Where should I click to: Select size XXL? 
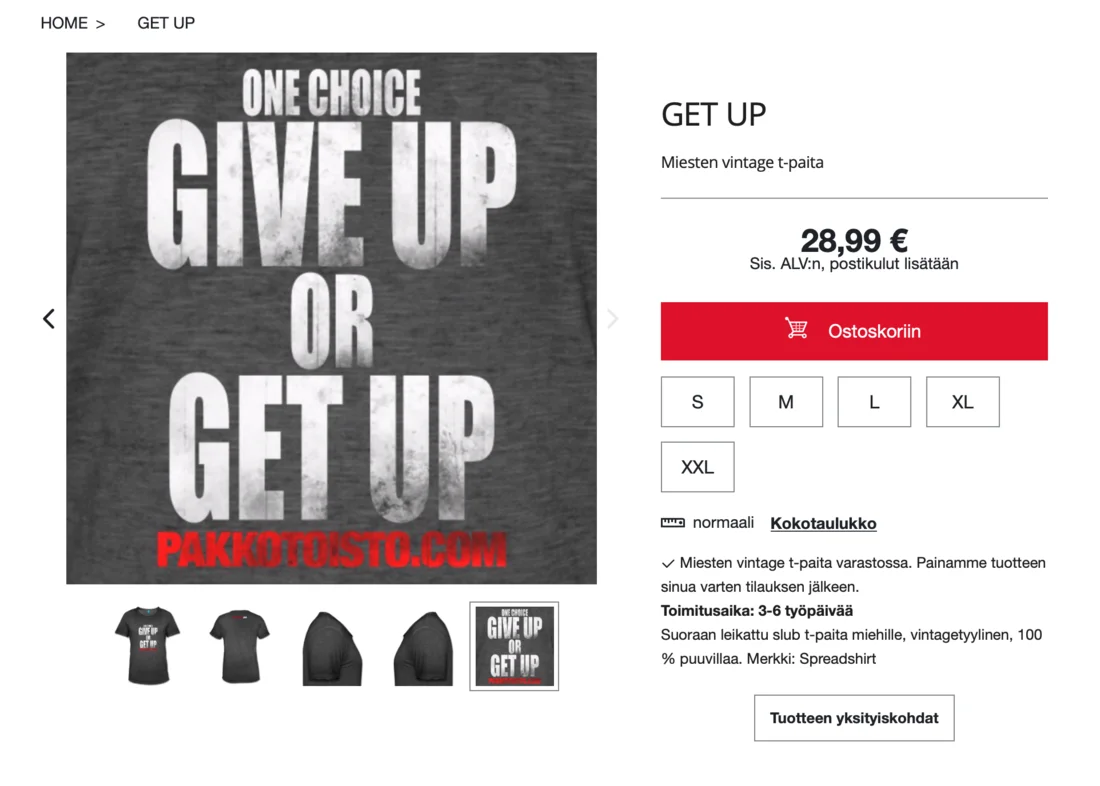pyautogui.click(x=697, y=467)
